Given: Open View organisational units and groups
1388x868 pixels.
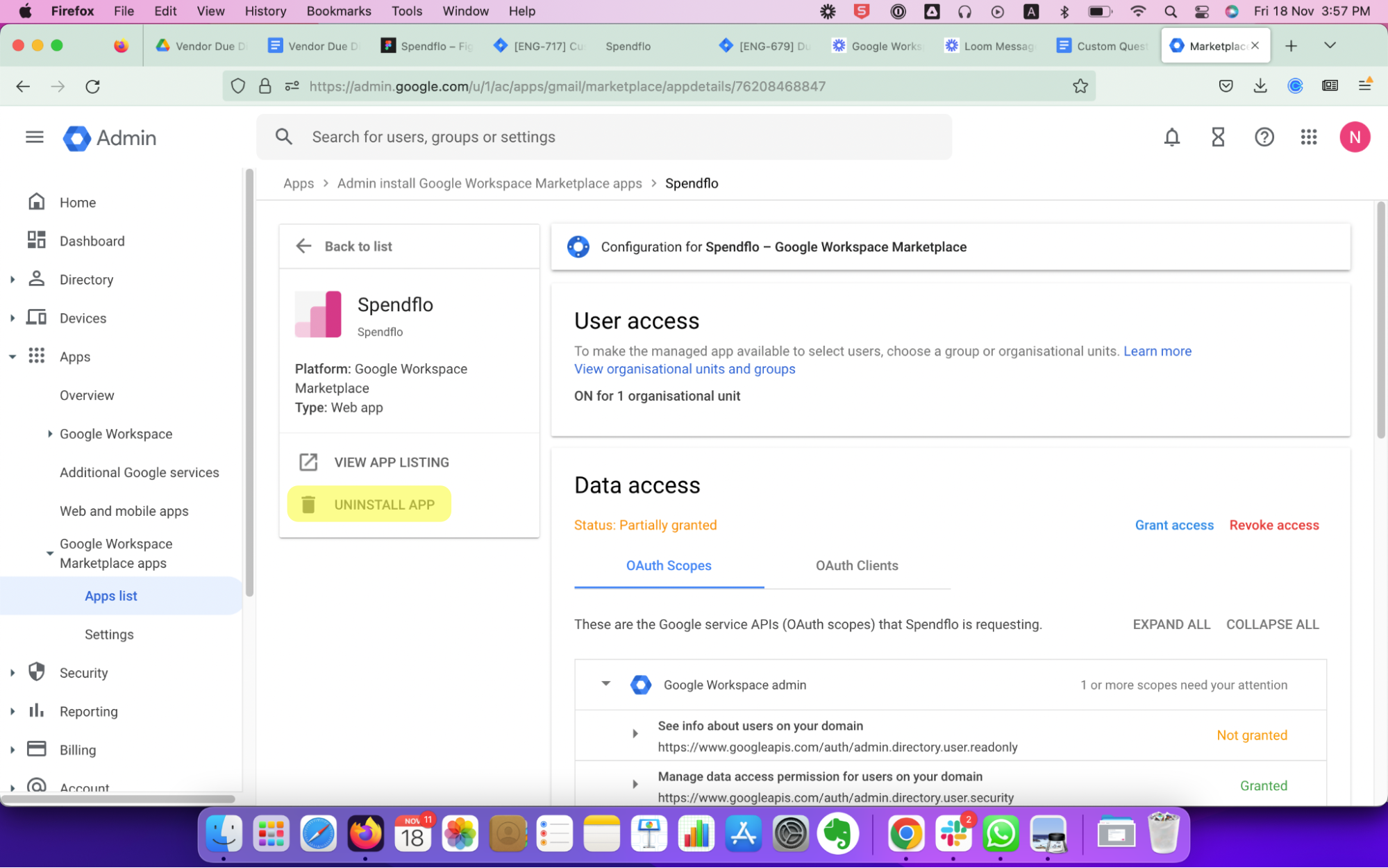Looking at the screenshot, I should click(x=685, y=369).
